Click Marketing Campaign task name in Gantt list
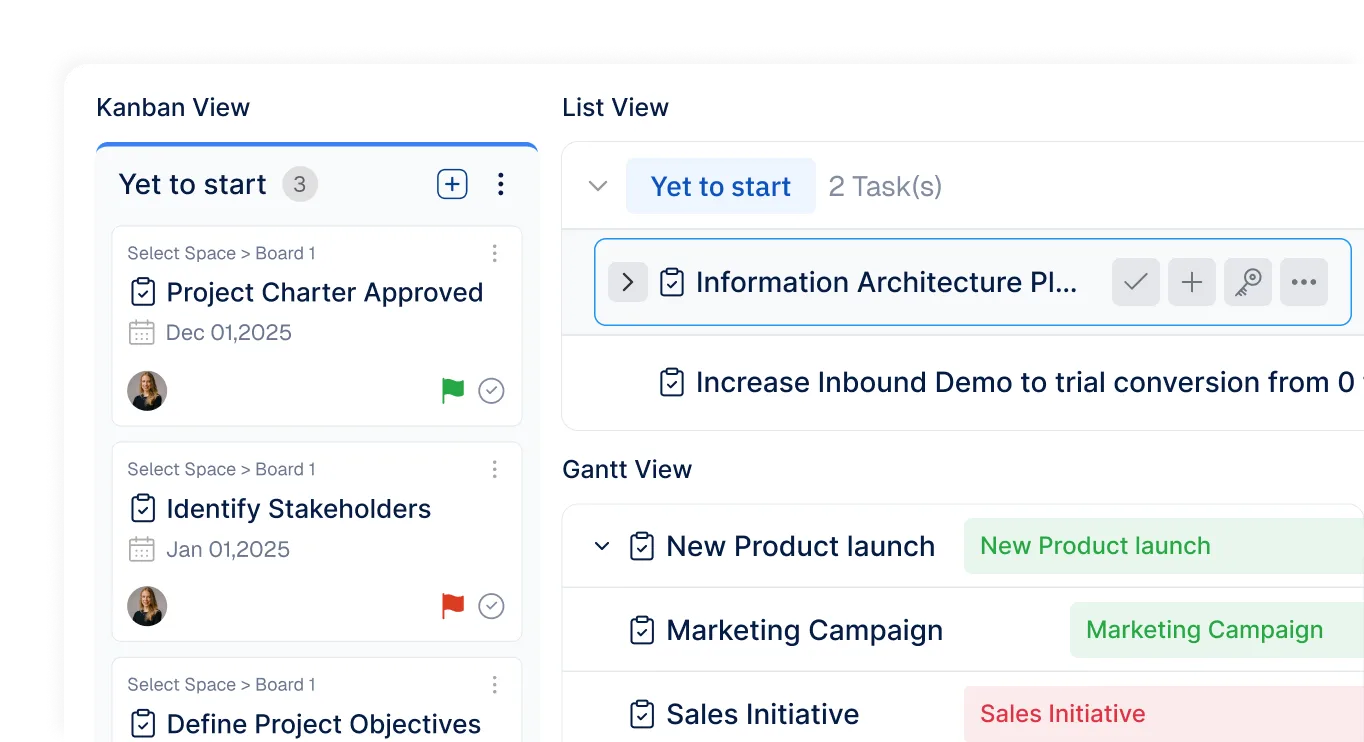The width and height of the screenshot is (1364, 742). (805, 630)
